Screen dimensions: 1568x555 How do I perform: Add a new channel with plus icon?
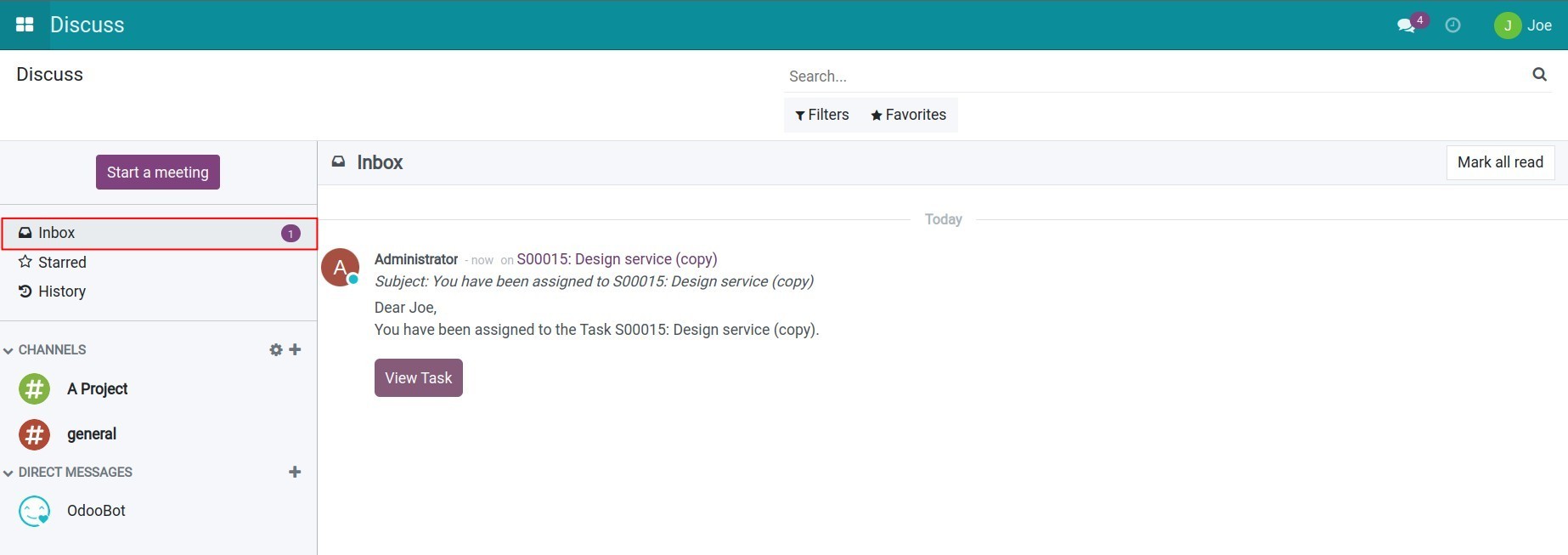pyautogui.click(x=295, y=349)
